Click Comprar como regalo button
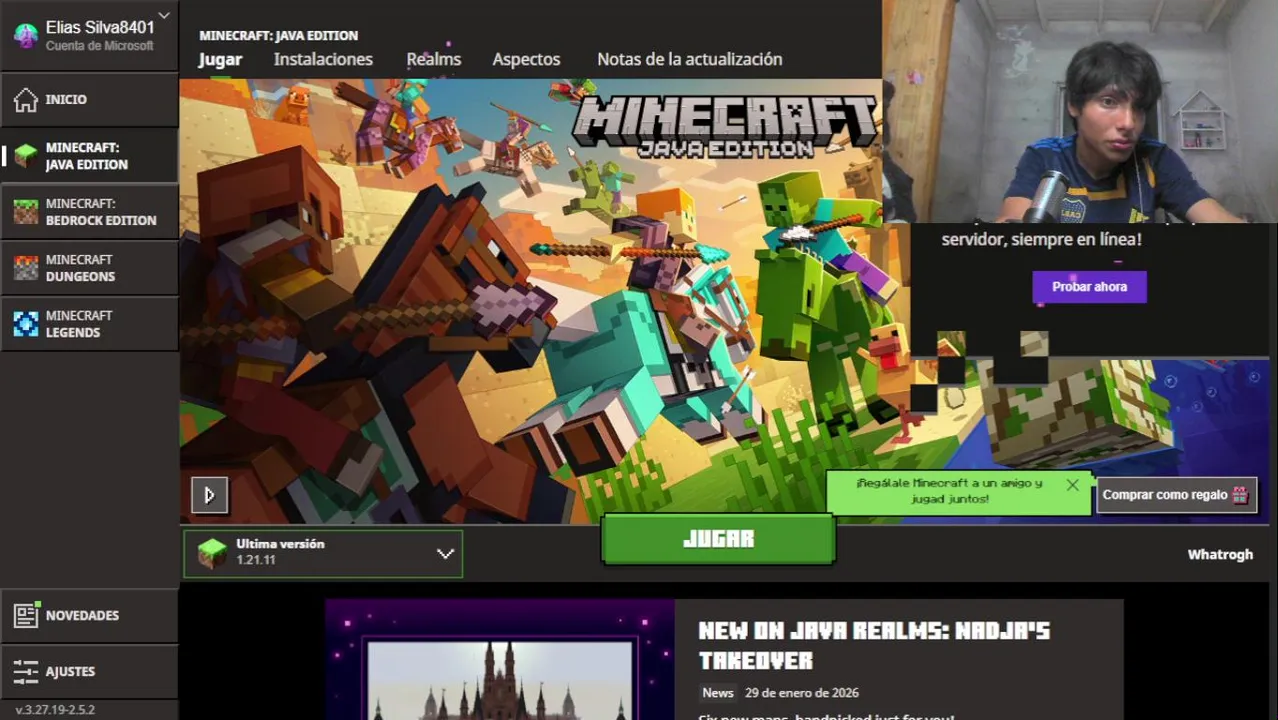This screenshot has width=1278, height=720. tap(1176, 495)
